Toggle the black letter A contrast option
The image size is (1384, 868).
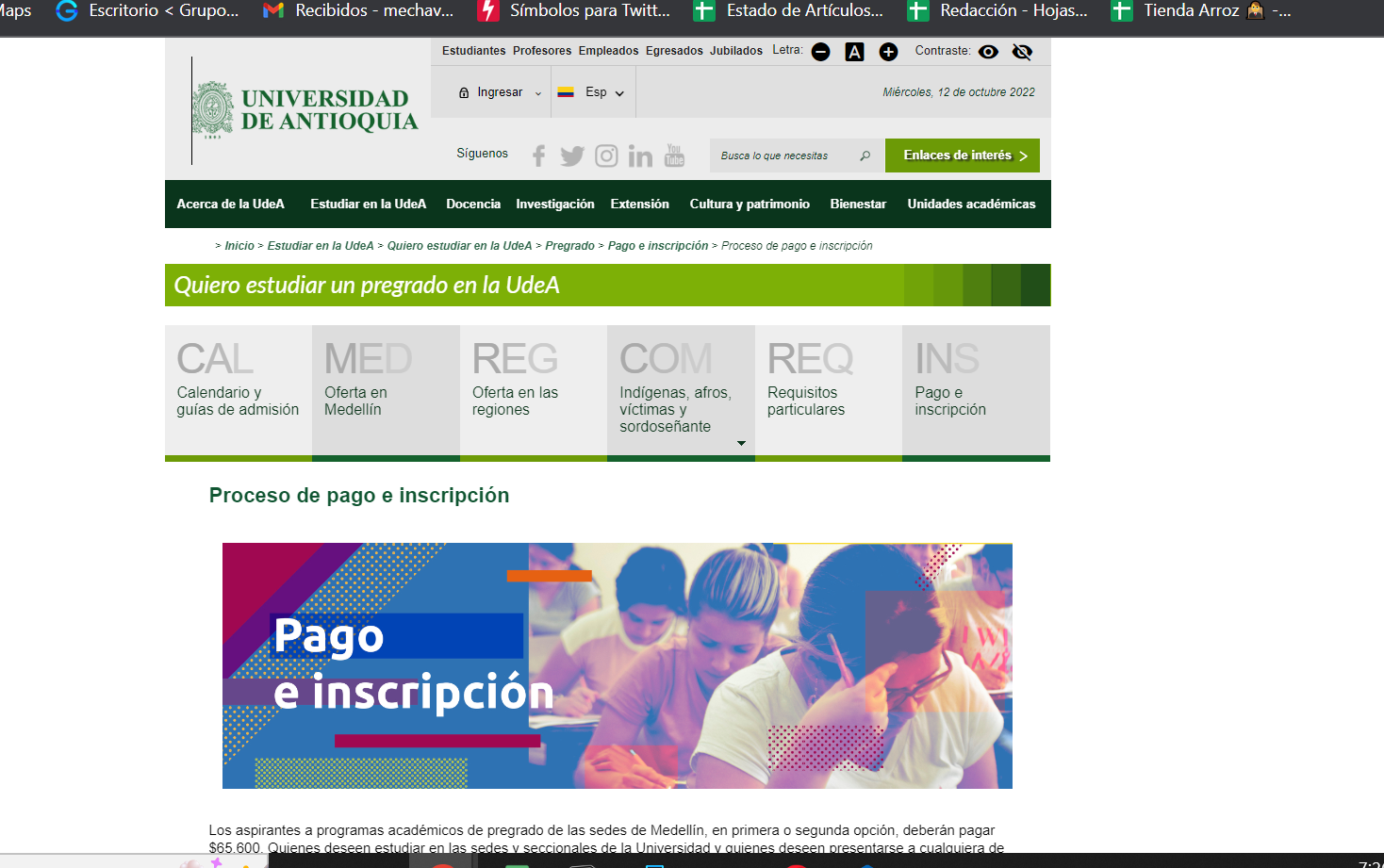[854, 52]
